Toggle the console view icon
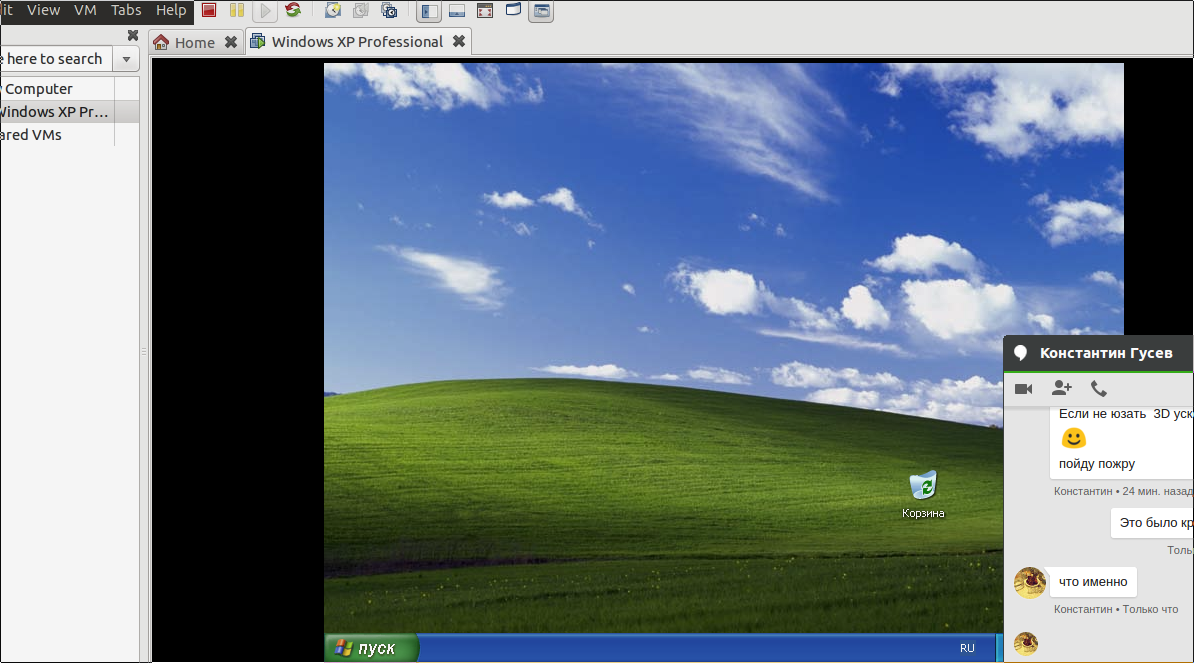This screenshot has height=663, width=1194. pyautogui.click(x=541, y=11)
